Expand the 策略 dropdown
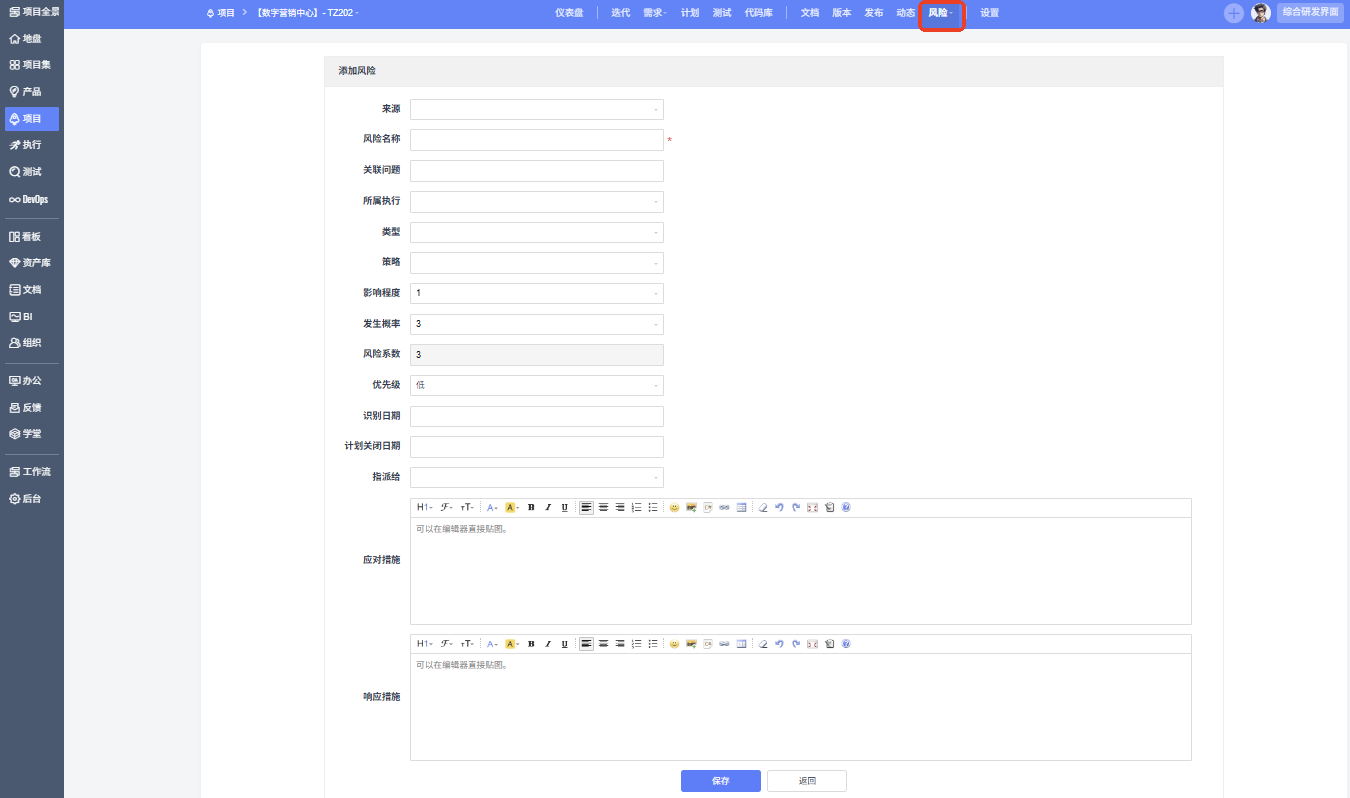Image resolution: width=1350 pixels, height=798 pixels. 537,262
